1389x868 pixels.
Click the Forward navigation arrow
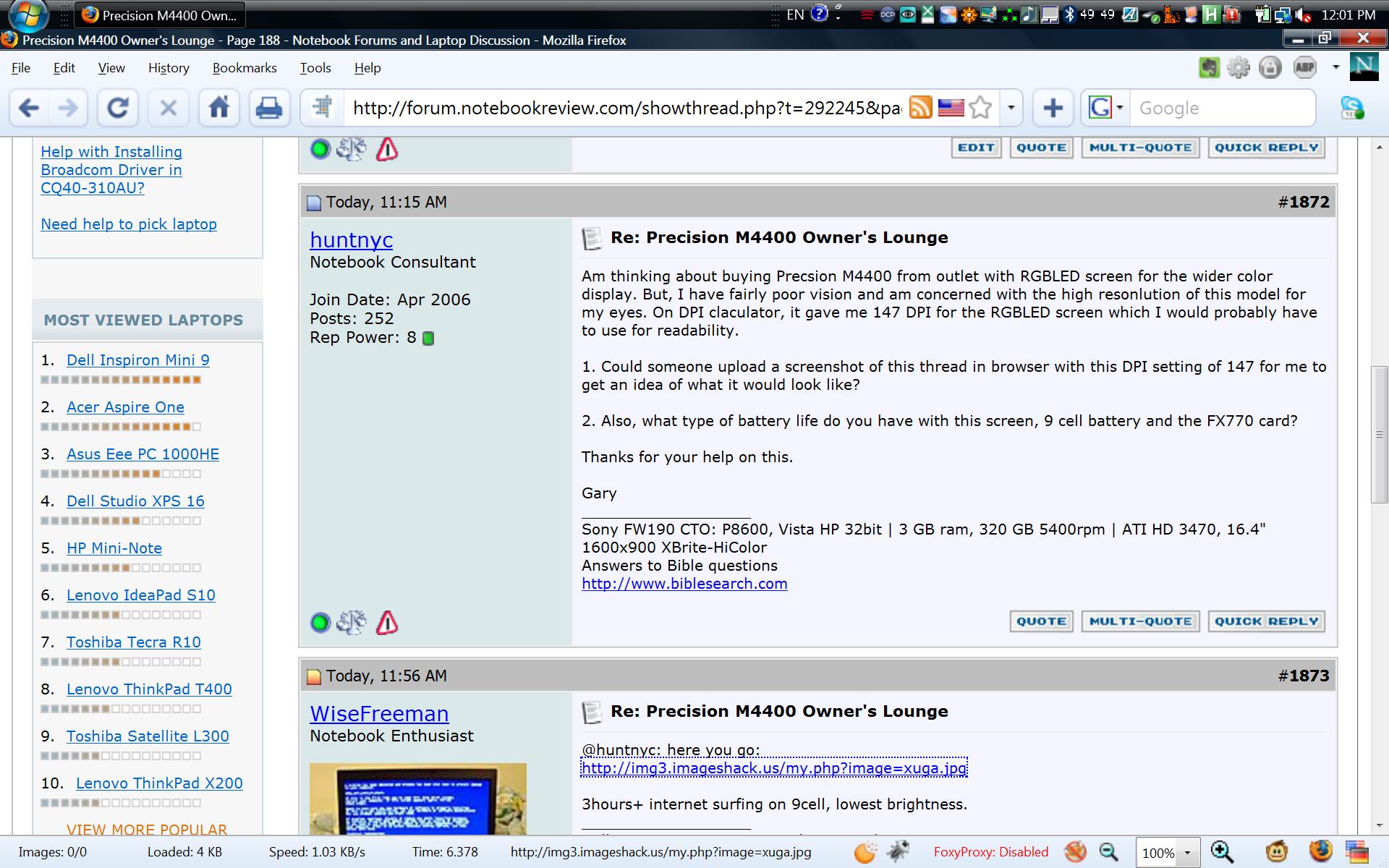68,109
